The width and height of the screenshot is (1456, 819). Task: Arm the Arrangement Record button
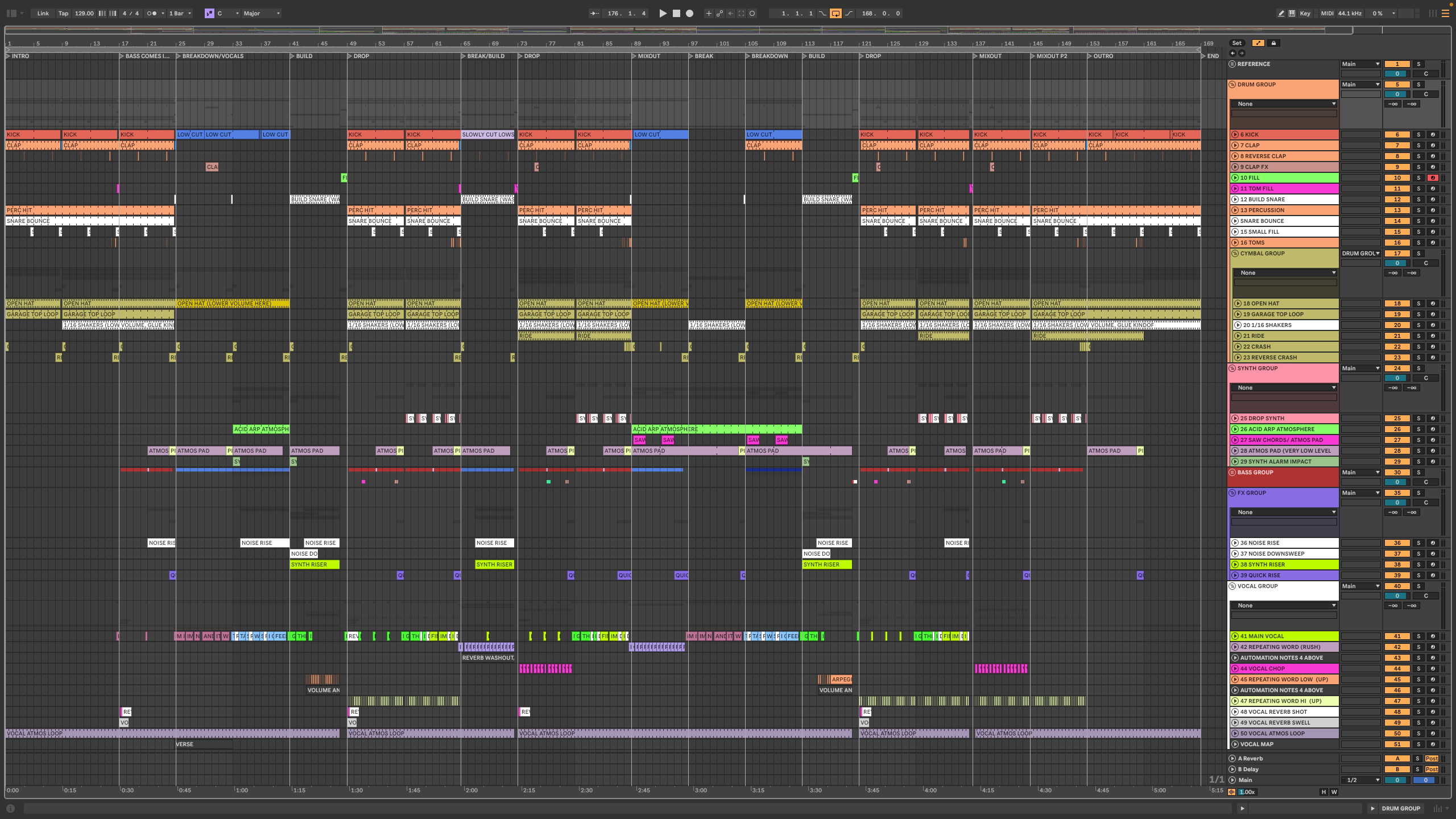tap(689, 13)
